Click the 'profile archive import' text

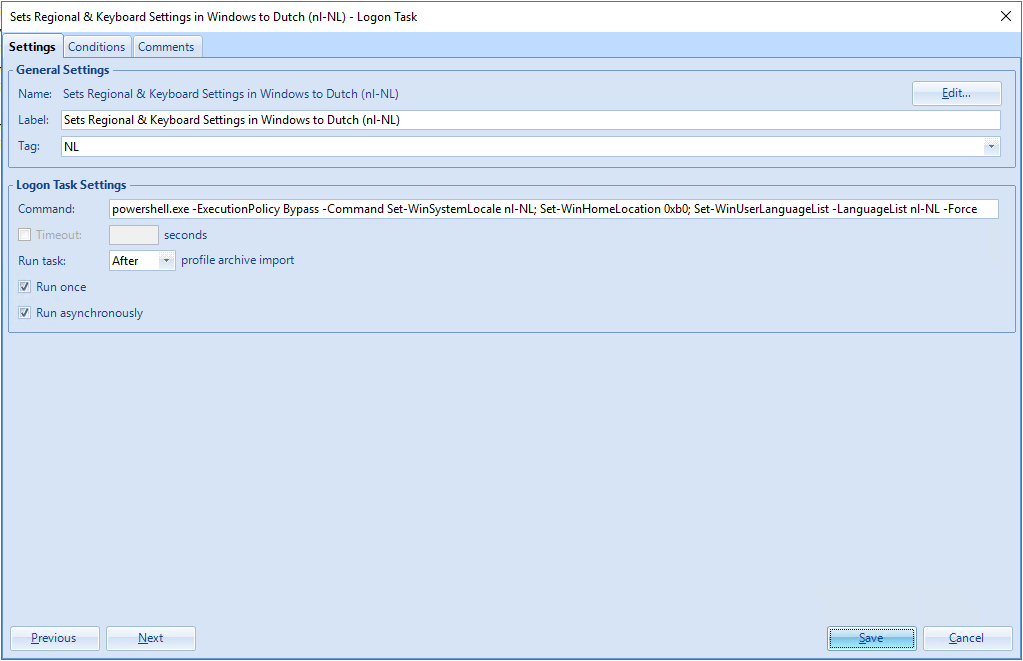tap(237, 260)
